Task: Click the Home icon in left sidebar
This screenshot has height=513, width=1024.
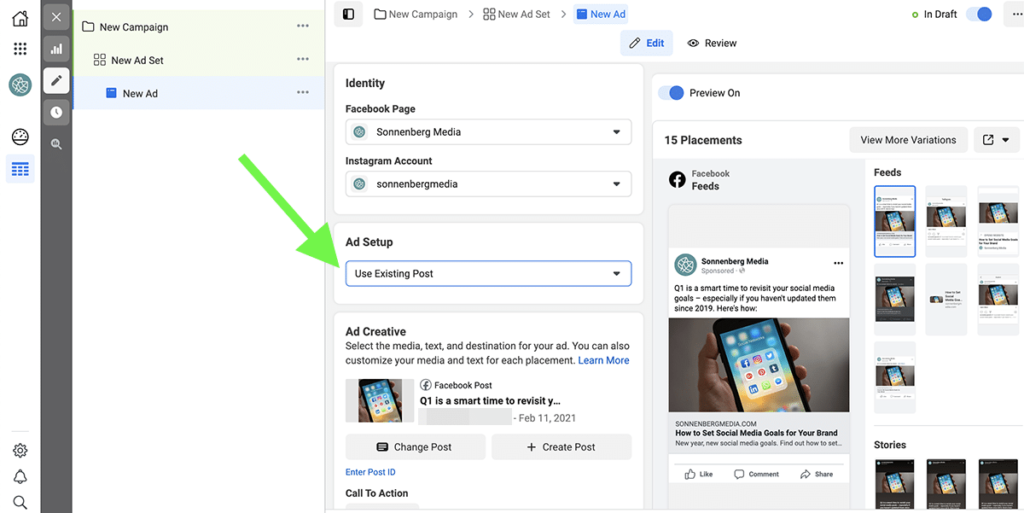Action: (20, 19)
